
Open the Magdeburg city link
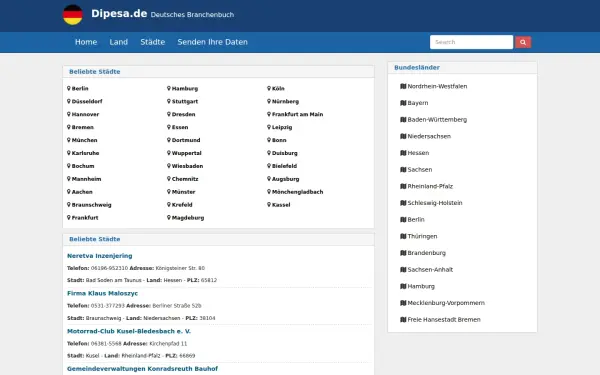tap(188, 218)
